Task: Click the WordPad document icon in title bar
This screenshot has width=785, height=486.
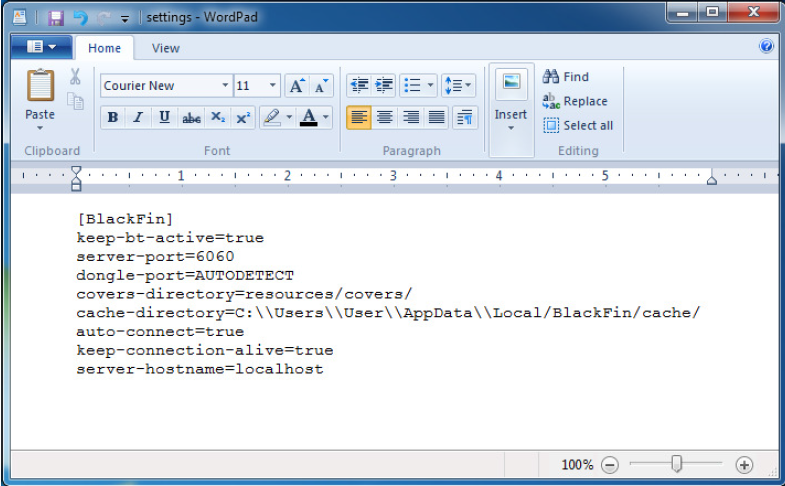Action: tap(20, 18)
